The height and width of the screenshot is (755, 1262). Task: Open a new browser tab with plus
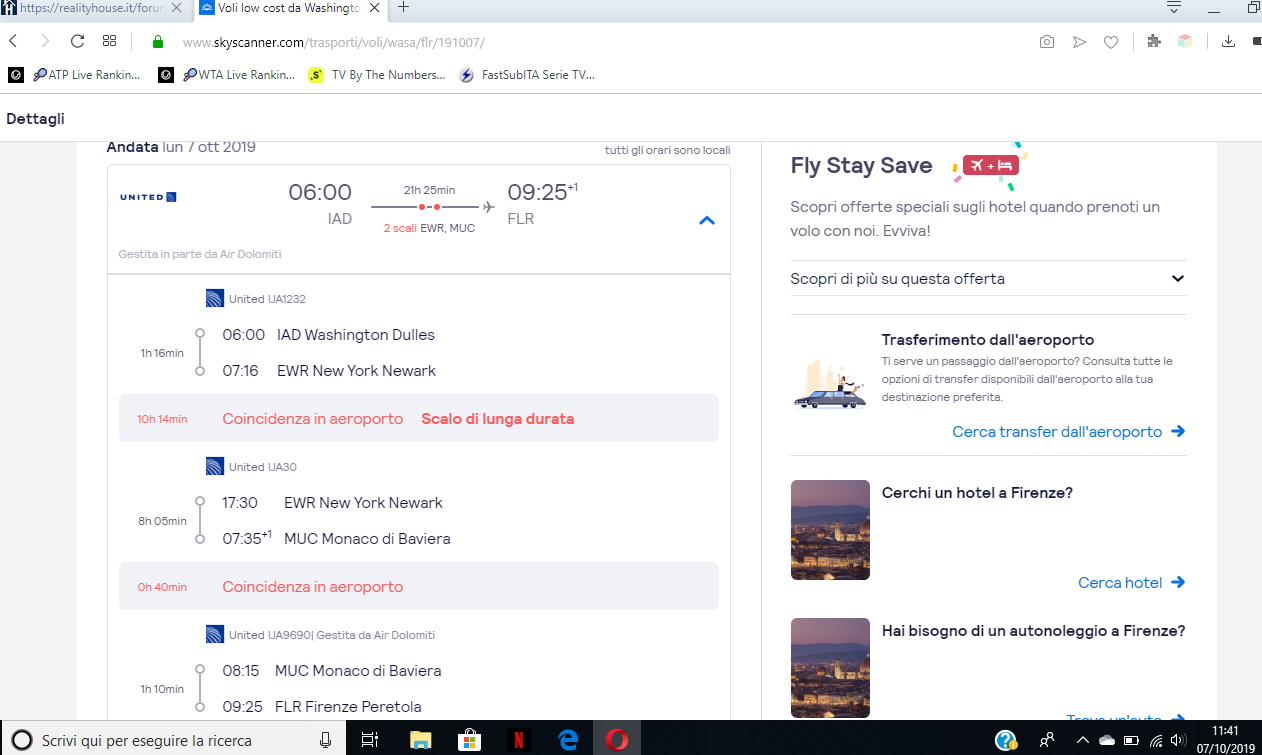(404, 7)
